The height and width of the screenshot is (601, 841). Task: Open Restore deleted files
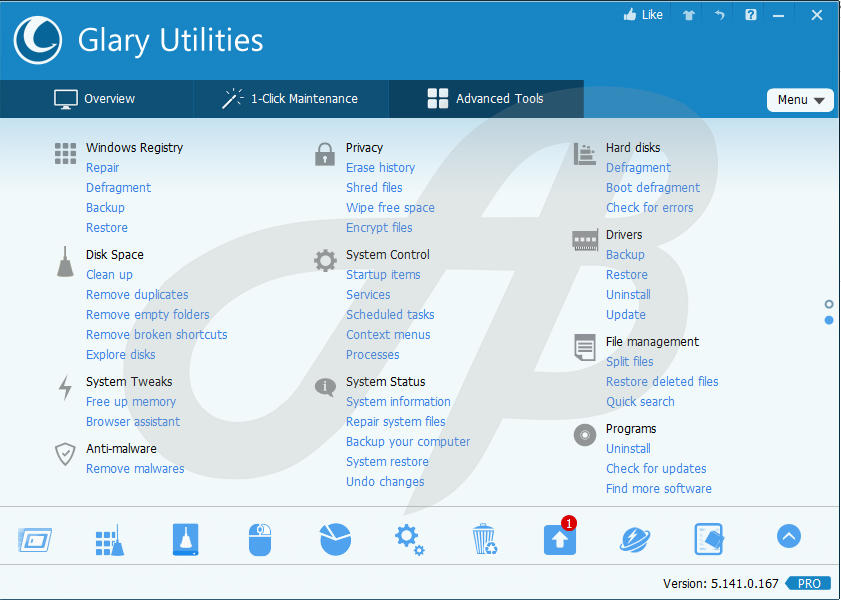662,382
